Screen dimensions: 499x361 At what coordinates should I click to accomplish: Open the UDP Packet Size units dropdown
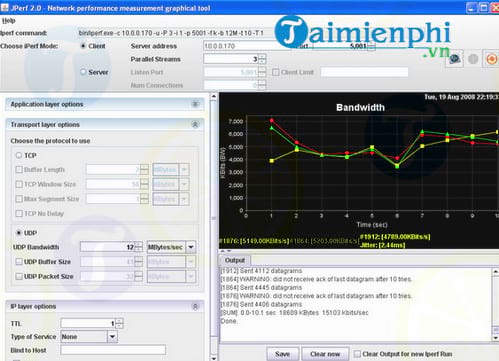[191, 276]
